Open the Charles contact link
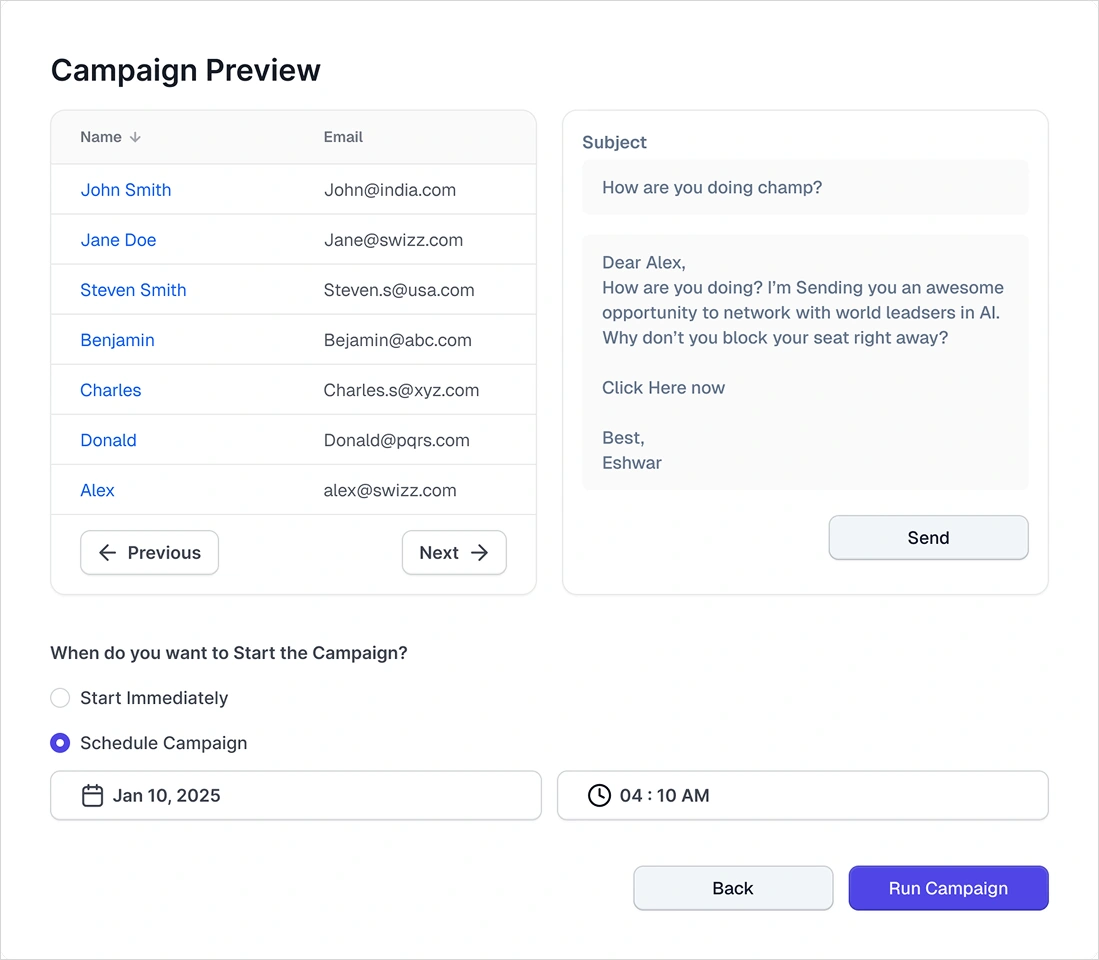 110,390
